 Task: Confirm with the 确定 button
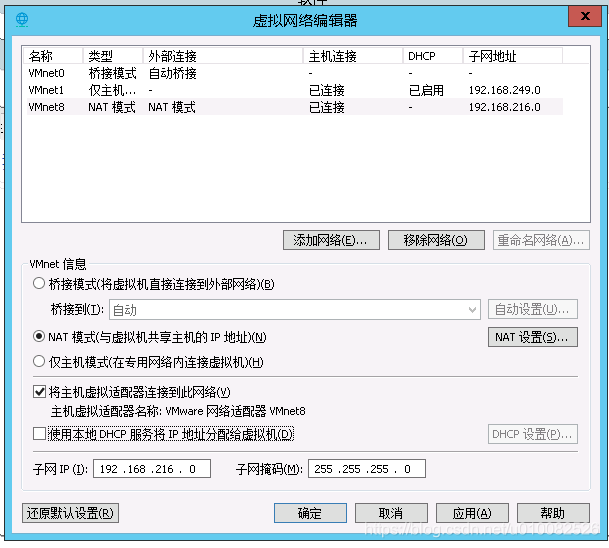click(x=310, y=513)
